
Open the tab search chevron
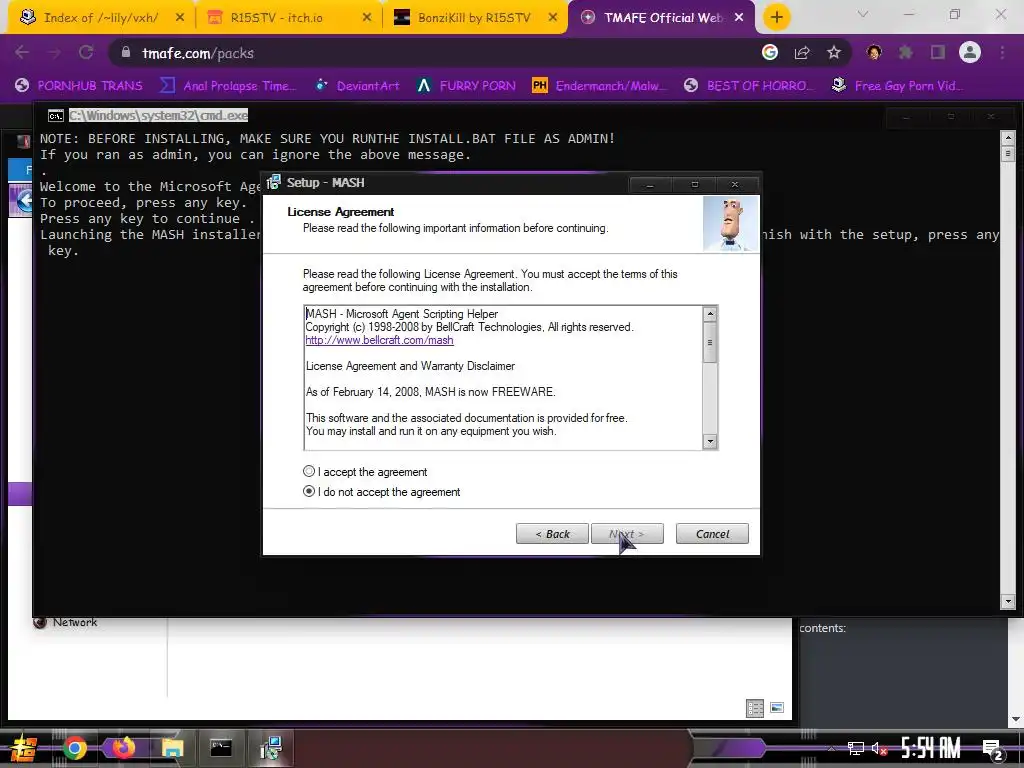point(863,14)
